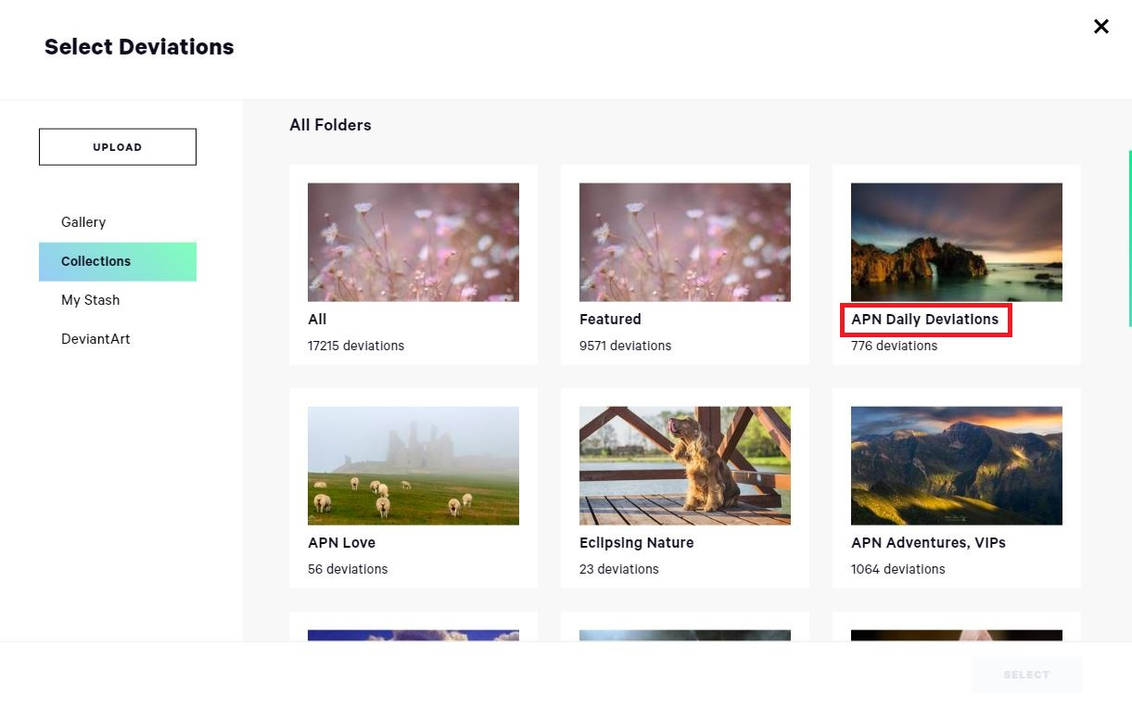Click the Upload button
Viewport: 1132px width, 706px height.
coord(117,147)
